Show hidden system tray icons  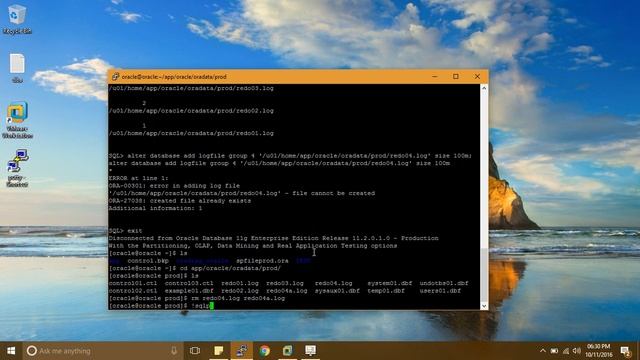pos(542,351)
